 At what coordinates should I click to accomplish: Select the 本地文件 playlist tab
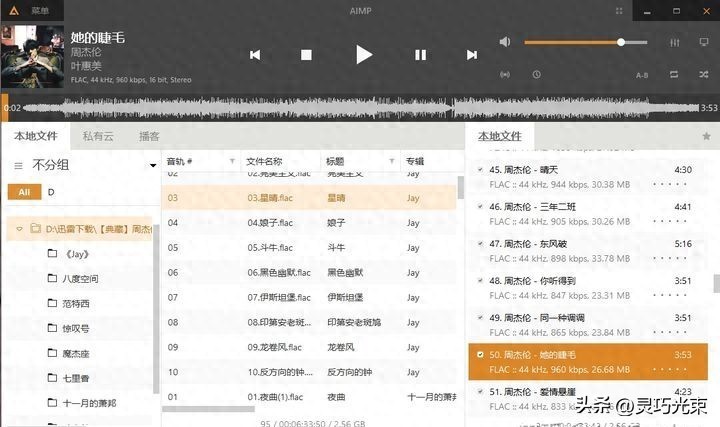pyautogui.click(x=500, y=136)
